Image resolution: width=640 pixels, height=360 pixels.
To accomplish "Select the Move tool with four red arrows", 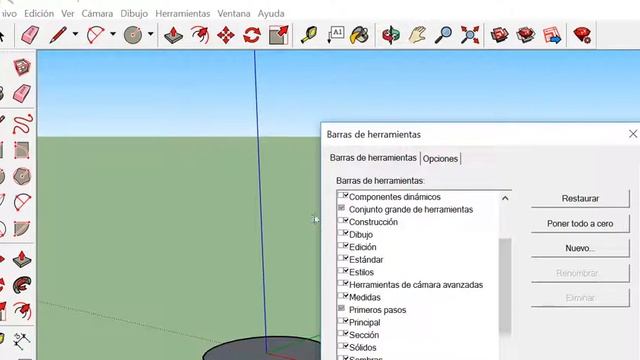I will point(226,35).
